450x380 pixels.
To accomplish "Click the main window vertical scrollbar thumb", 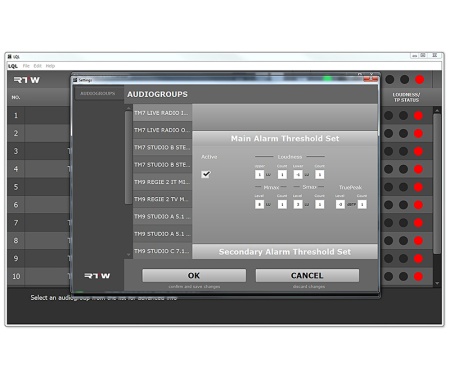I will coord(437,184).
